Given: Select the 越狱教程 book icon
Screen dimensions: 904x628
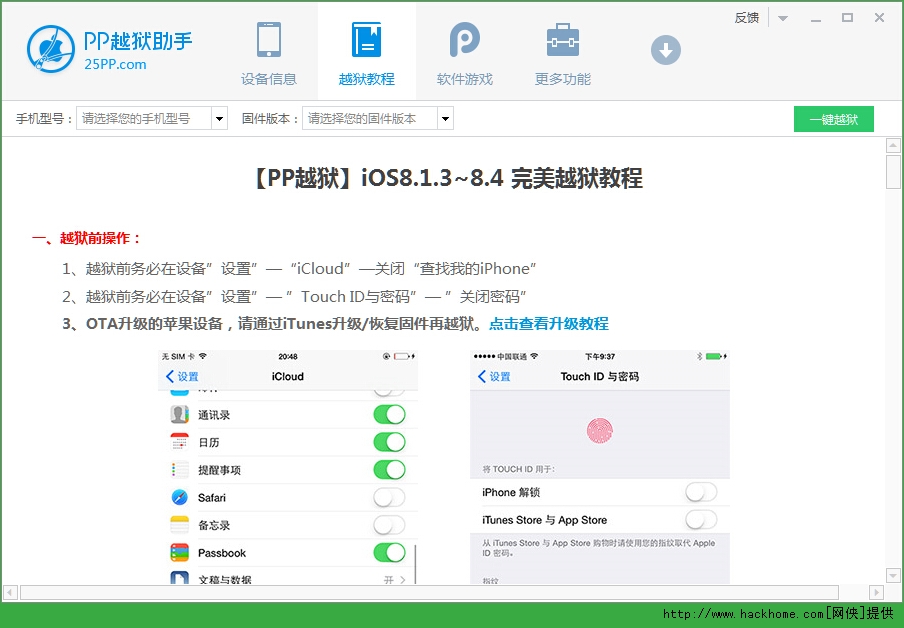Looking at the screenshot, I should coord(367,40).
